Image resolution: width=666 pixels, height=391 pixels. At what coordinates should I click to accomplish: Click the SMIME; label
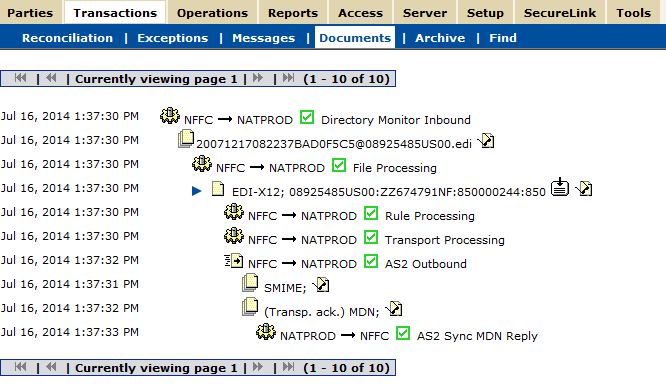click(x=285, y=288)
